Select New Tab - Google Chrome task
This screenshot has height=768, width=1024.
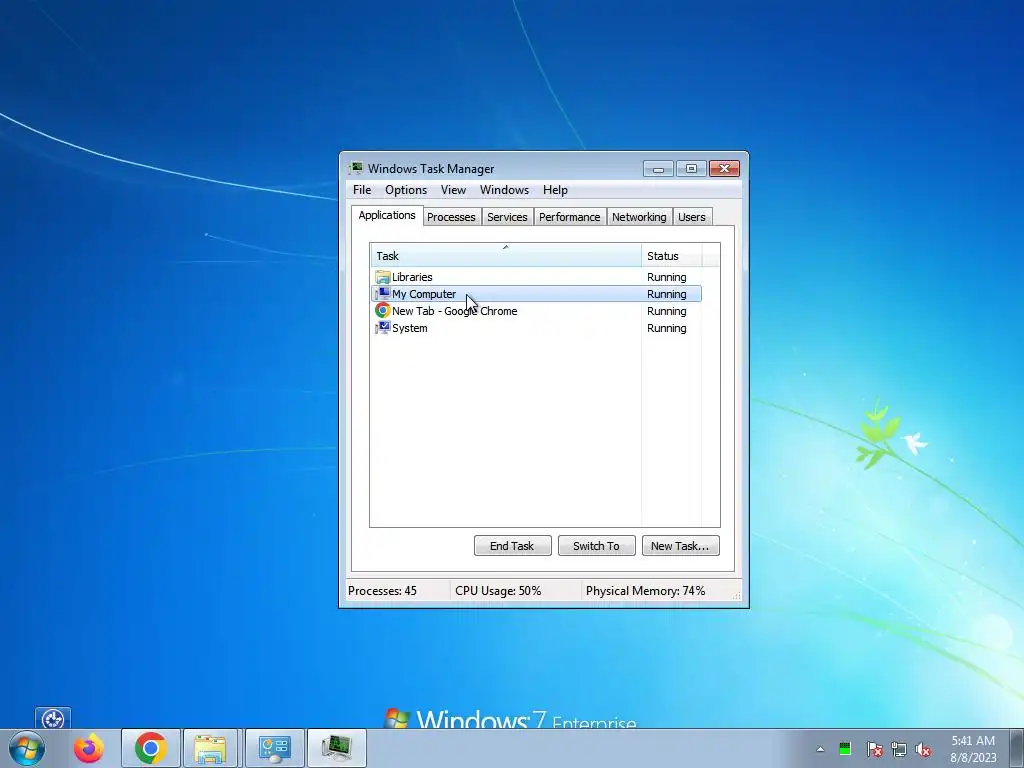coord(536,311)
